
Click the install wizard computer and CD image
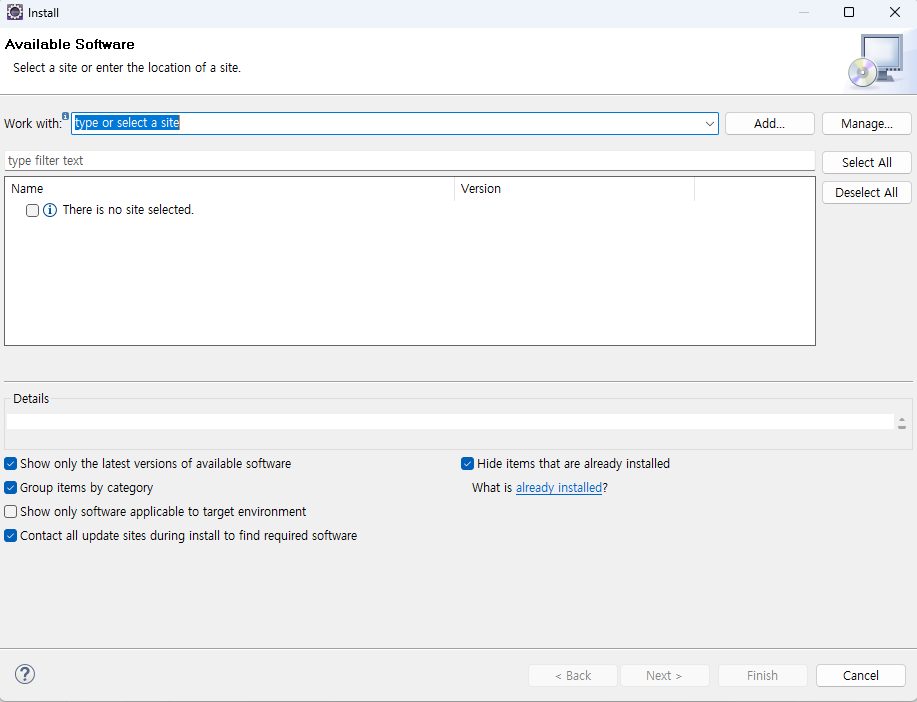[x=875, y=61]
